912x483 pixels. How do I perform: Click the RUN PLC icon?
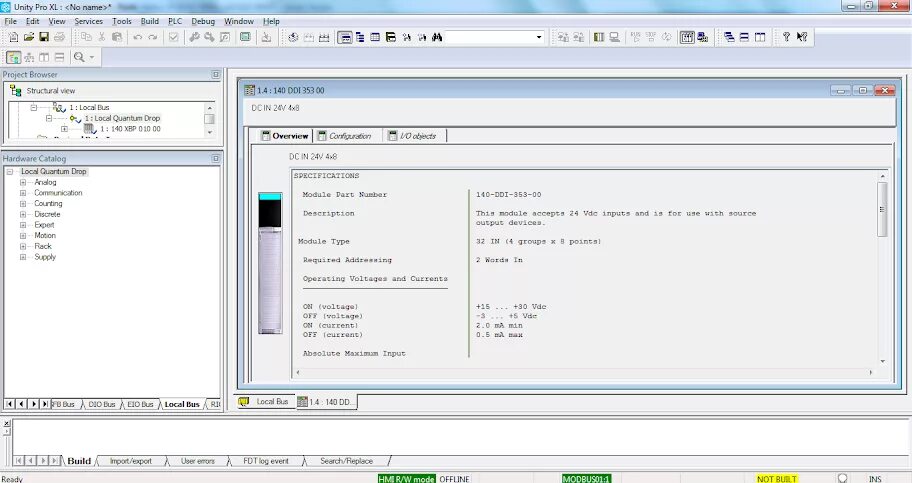click(635, 37)
